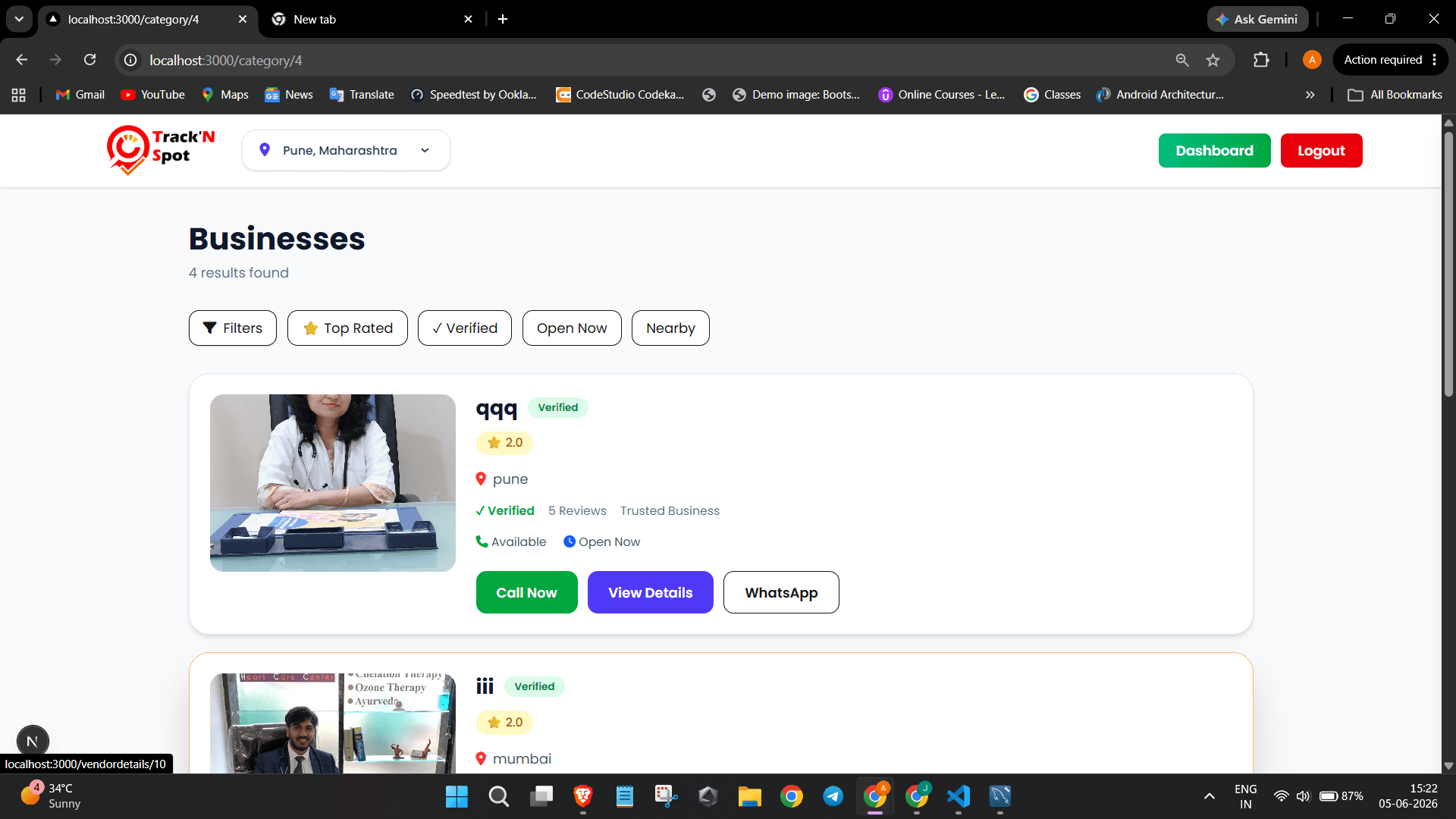The width and height of the screenshot is (1456, 819).
Task: Click the red location pin beside mumbai
Action: pyautogui.click(x=481, y=759)
